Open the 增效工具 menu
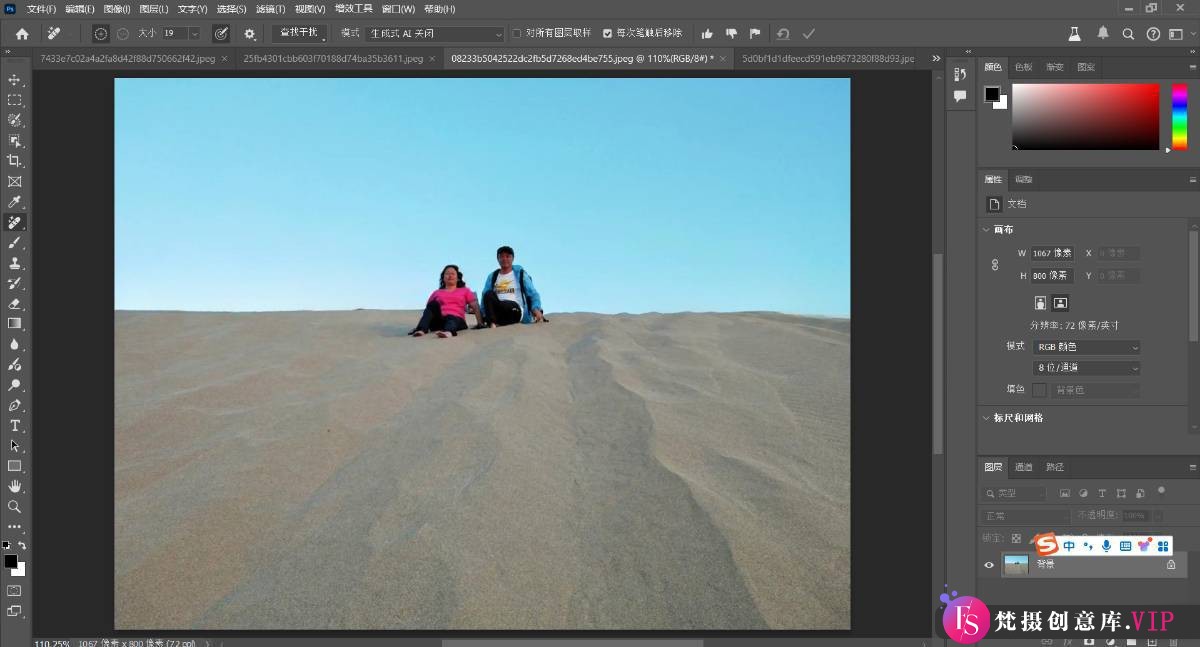Screen dimensions: 1200x647 click(x=353, y=9)
